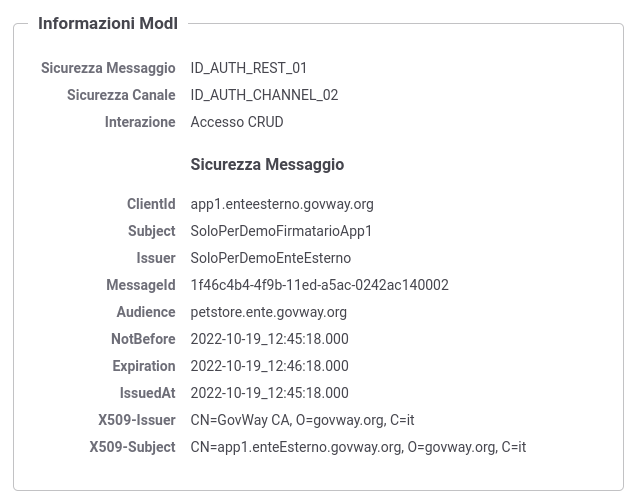Click the Interazione label
The image size is (637, 498).
click(140, 122)
